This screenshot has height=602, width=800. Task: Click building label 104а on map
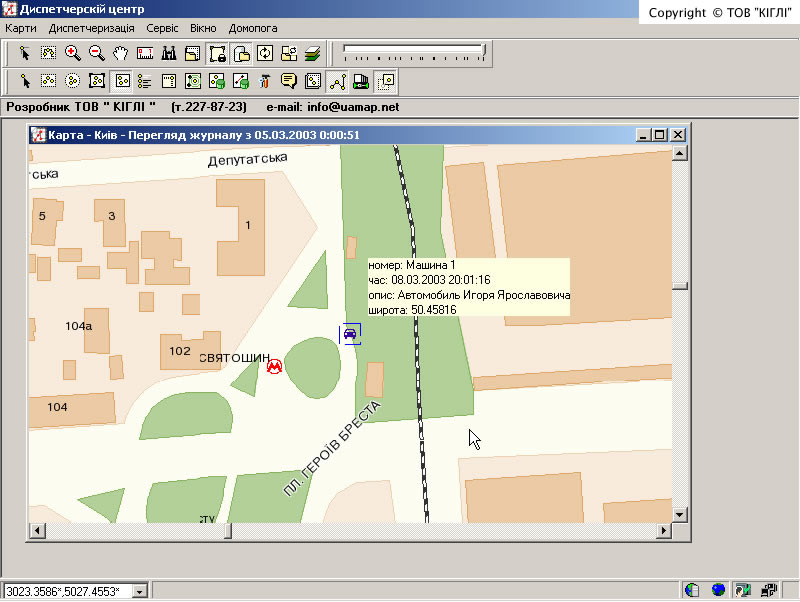point(79,326)
